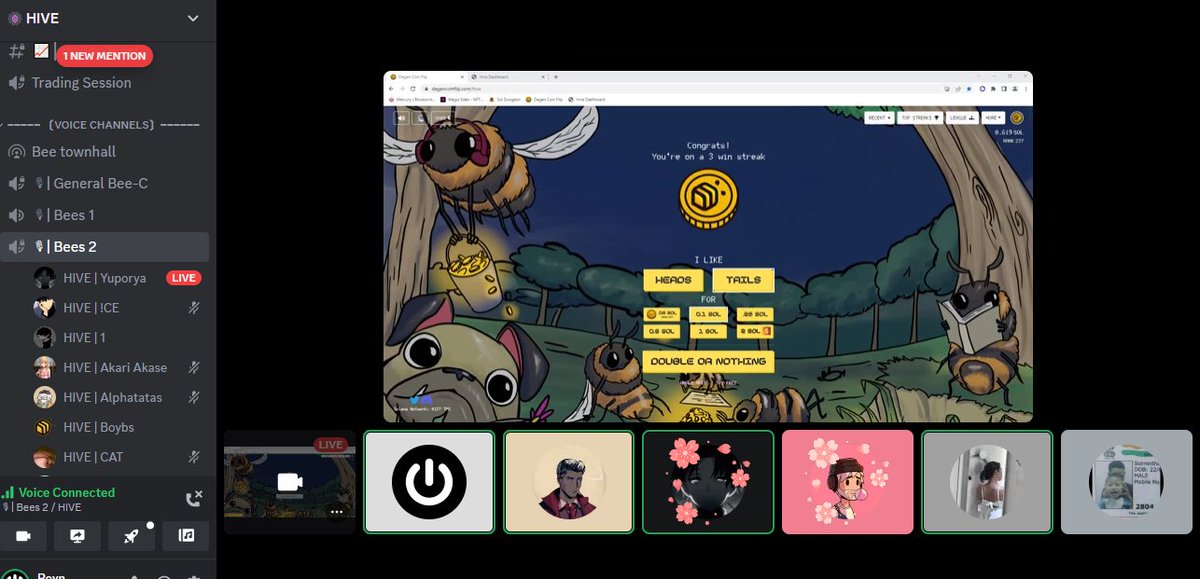
Task: Disconnect from voice with the phone icon
Action: 194,498
